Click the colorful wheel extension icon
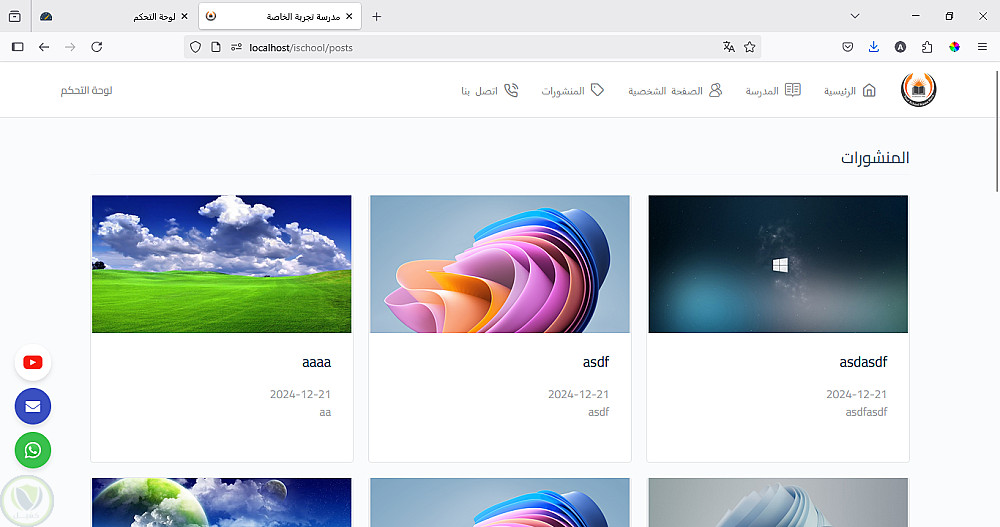Viewport: 1000px width, 527px height. (x=954, y=47)
